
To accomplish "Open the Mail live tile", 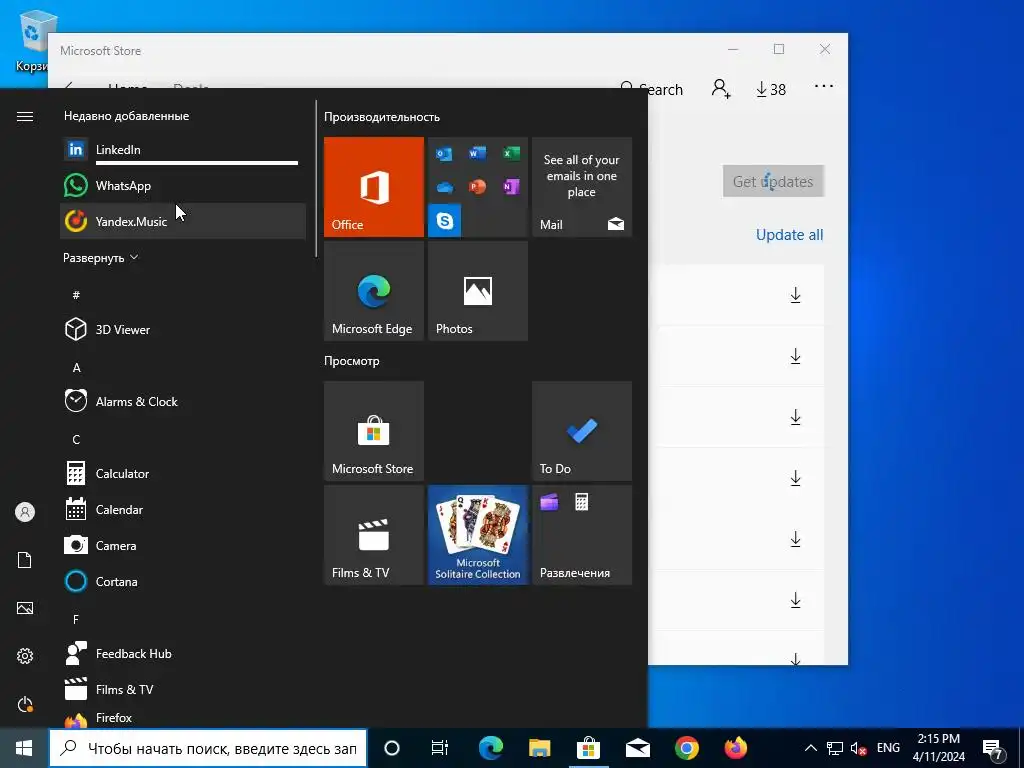I will coord(582,187).
